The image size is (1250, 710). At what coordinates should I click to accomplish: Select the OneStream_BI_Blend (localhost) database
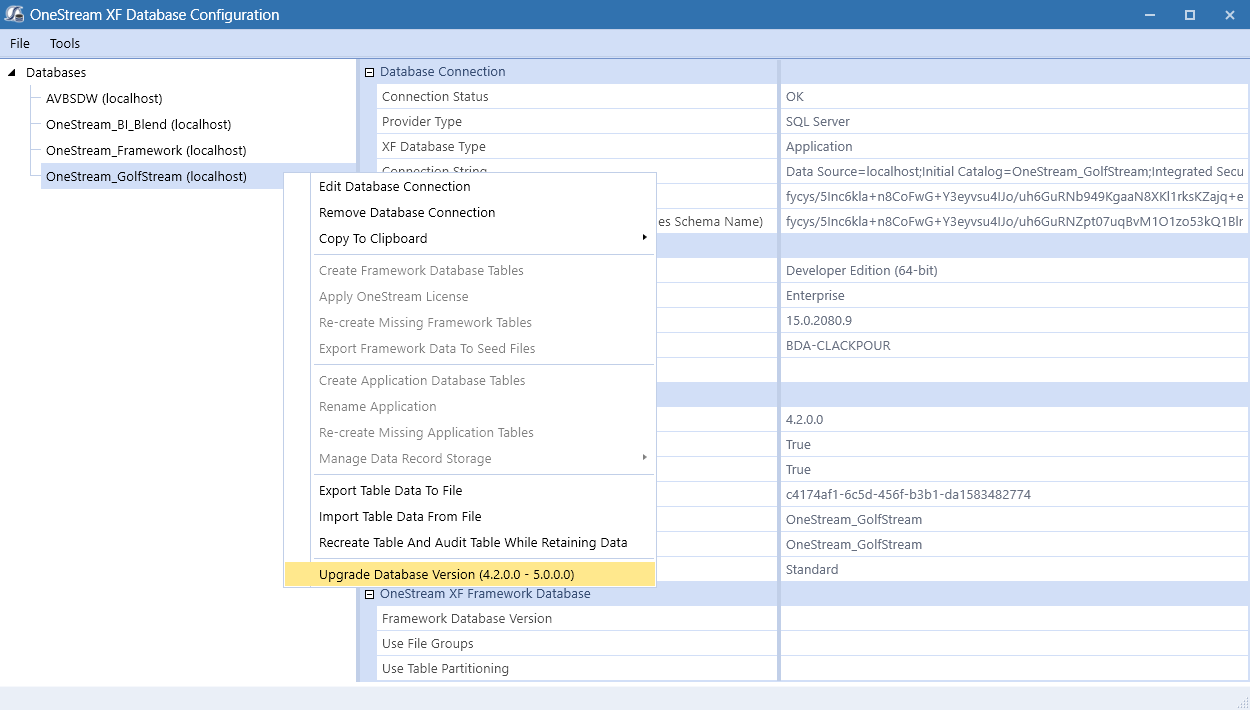click(x=139, y=125)
